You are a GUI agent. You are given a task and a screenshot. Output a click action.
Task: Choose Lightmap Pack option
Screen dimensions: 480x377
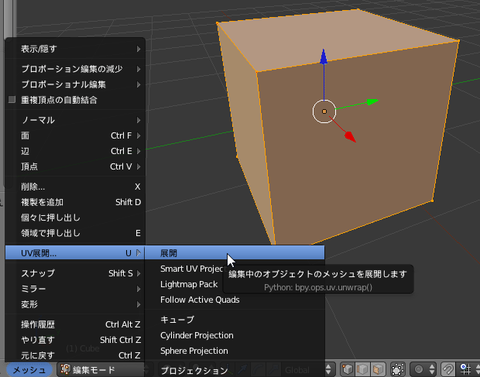point(189,284)
